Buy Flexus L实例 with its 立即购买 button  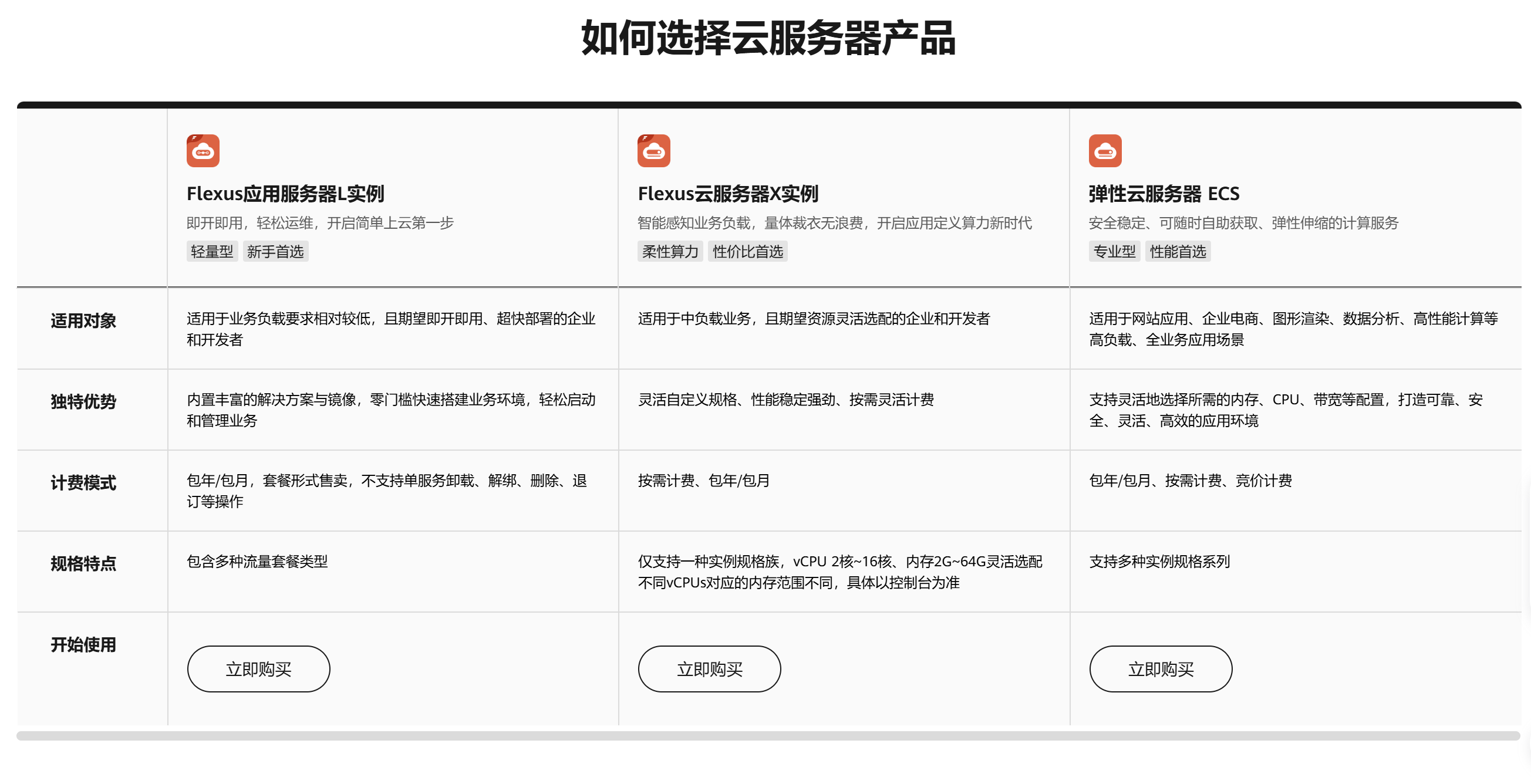[x=258, y=670]
